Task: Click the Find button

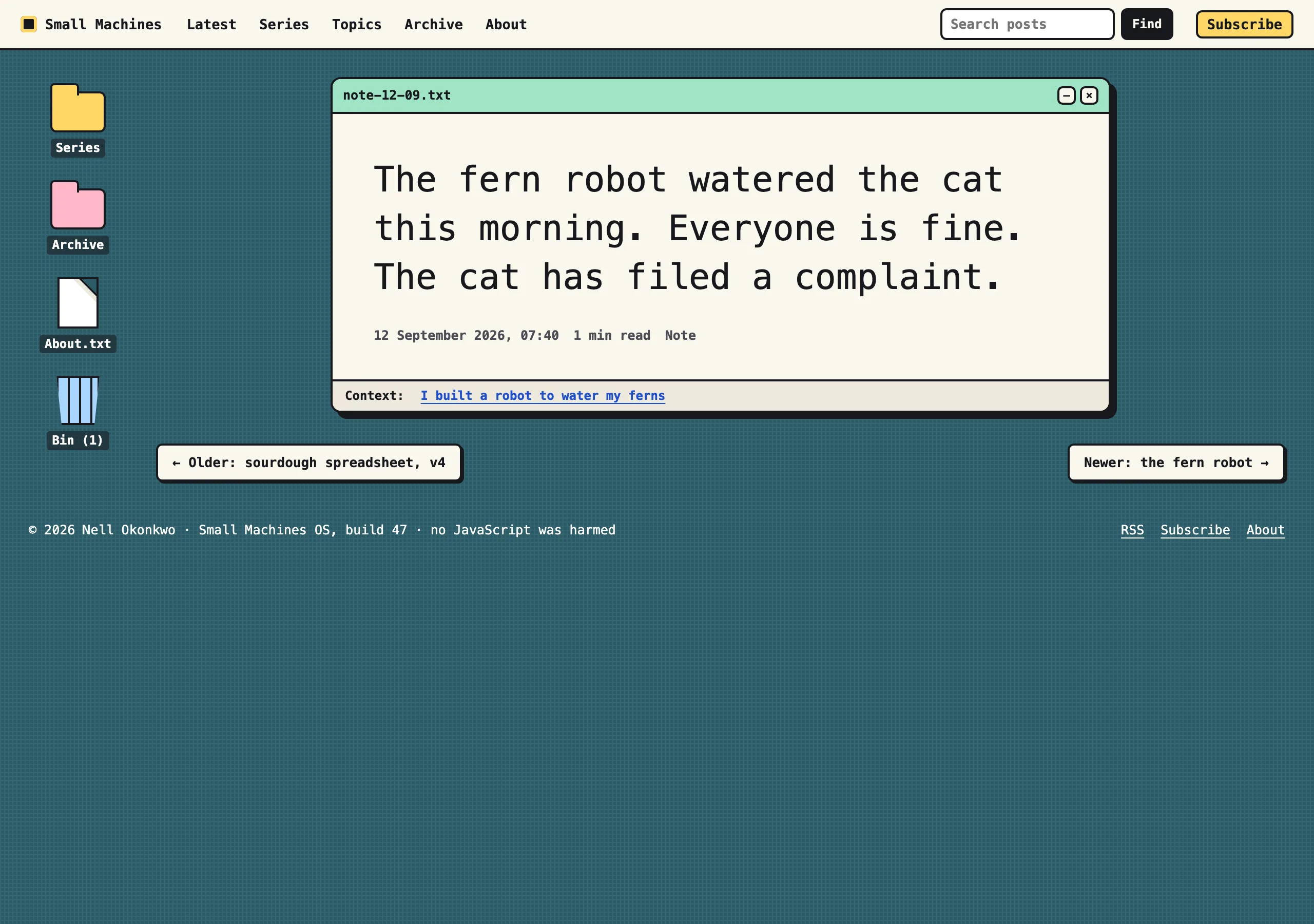Action: click(x=1146, y=24)
